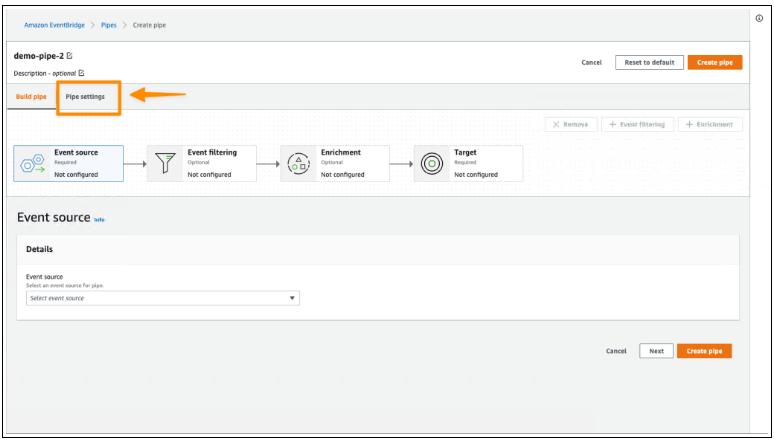Click Cancel in the top header
This screenshot has height=441, width=774.
point(591,62)
